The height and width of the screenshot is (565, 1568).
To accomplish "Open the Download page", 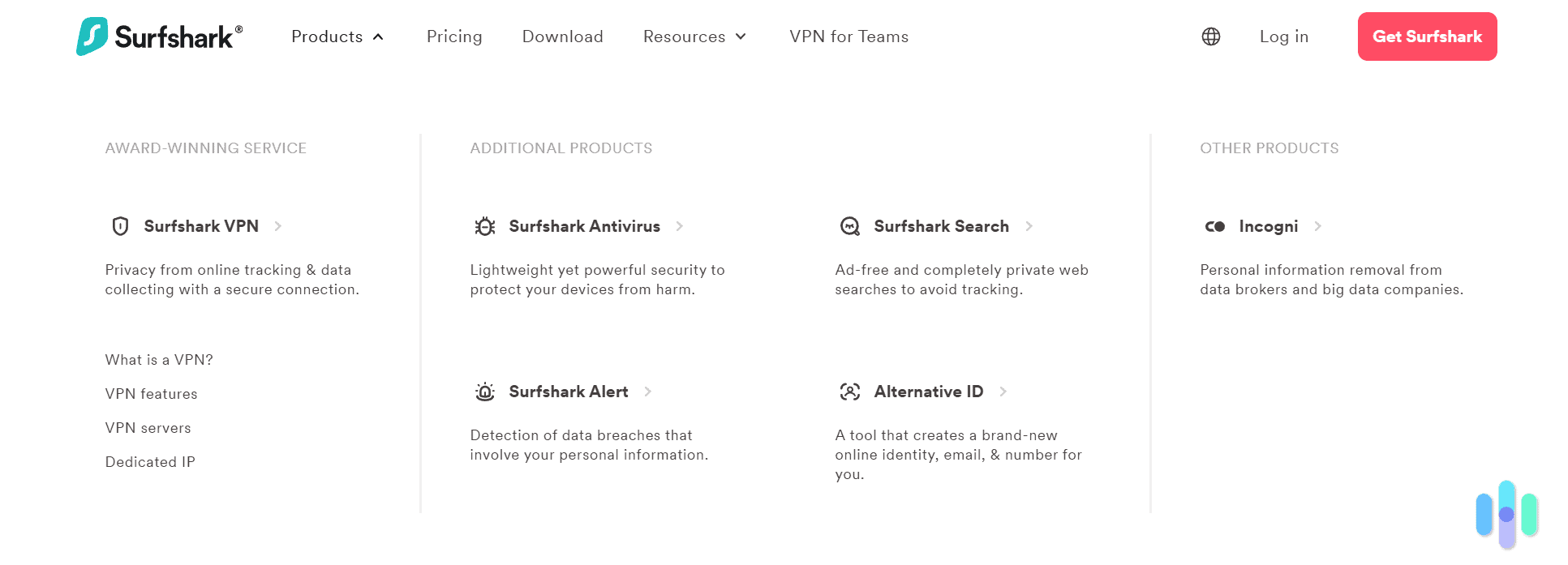I will (562, 36).
